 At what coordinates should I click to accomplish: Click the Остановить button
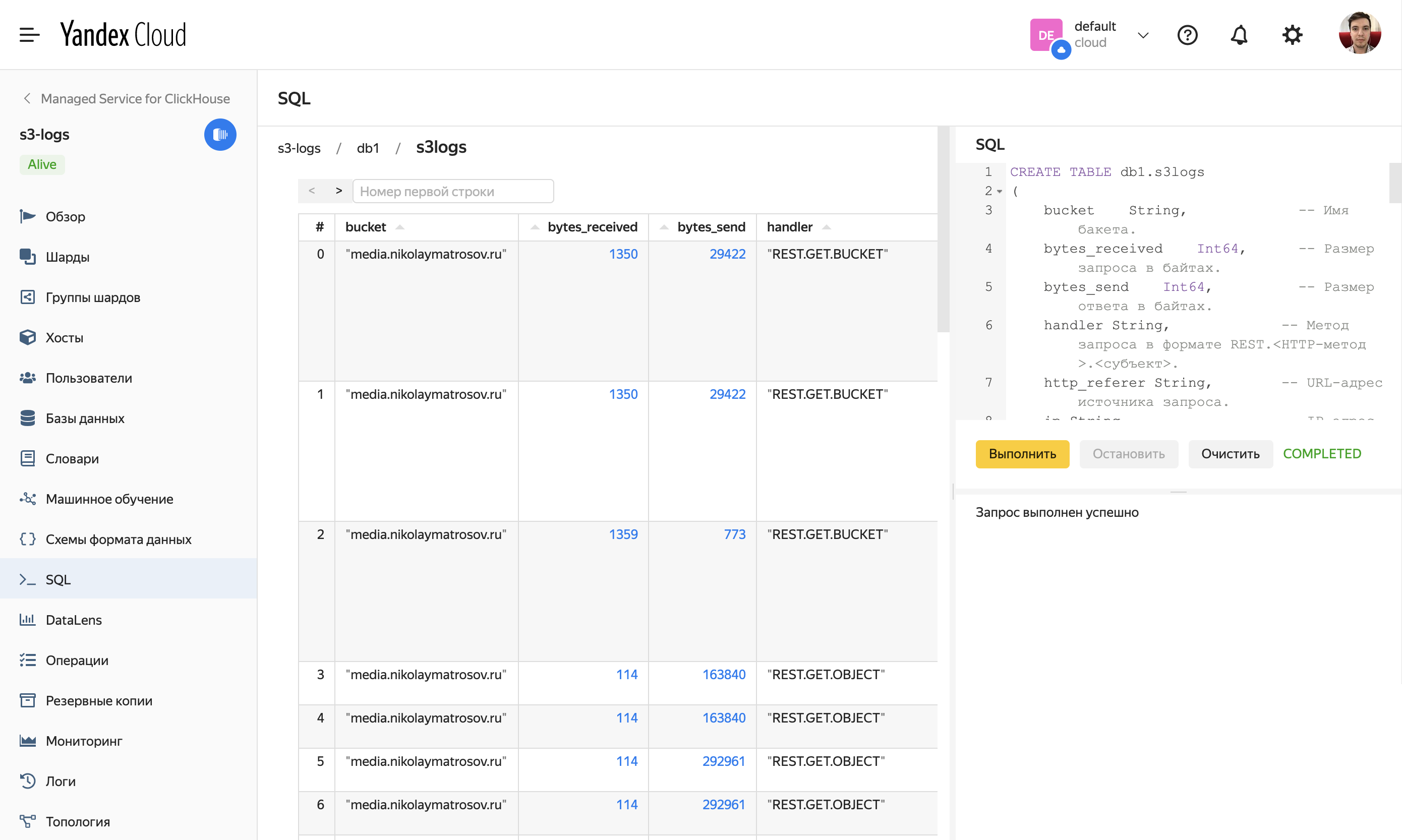click(x=1128, y=454)
